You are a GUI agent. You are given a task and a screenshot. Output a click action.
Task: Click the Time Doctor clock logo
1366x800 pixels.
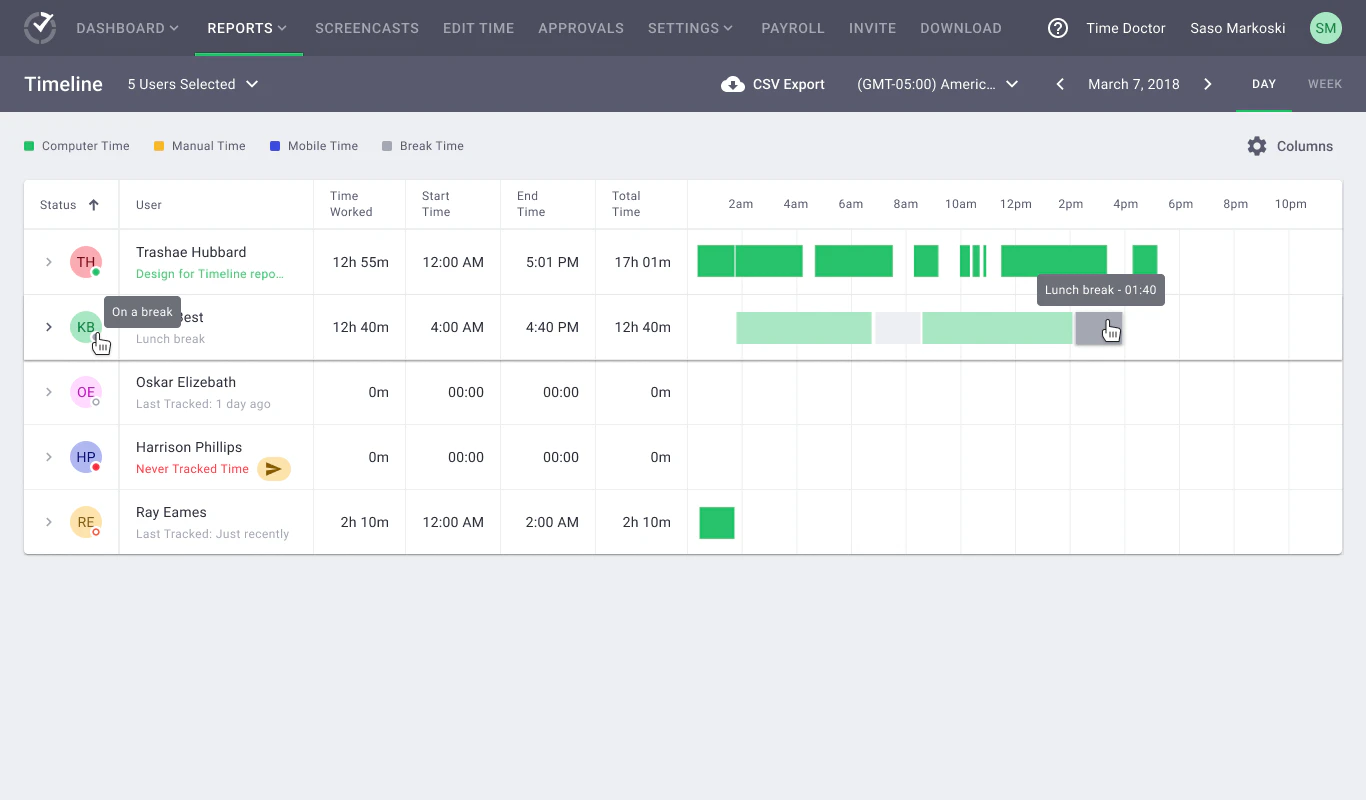coord(40,27)
